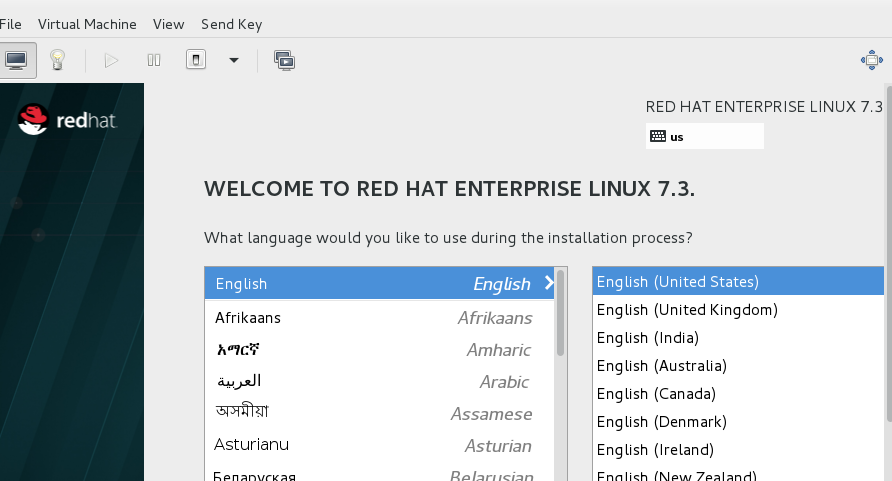Select Arabic language row

pos(379,382)
